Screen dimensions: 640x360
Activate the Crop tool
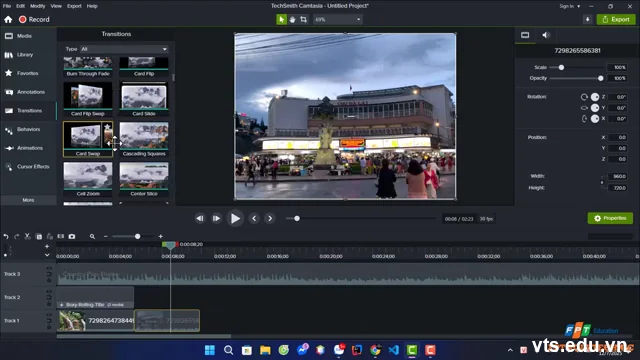[303, 19]
